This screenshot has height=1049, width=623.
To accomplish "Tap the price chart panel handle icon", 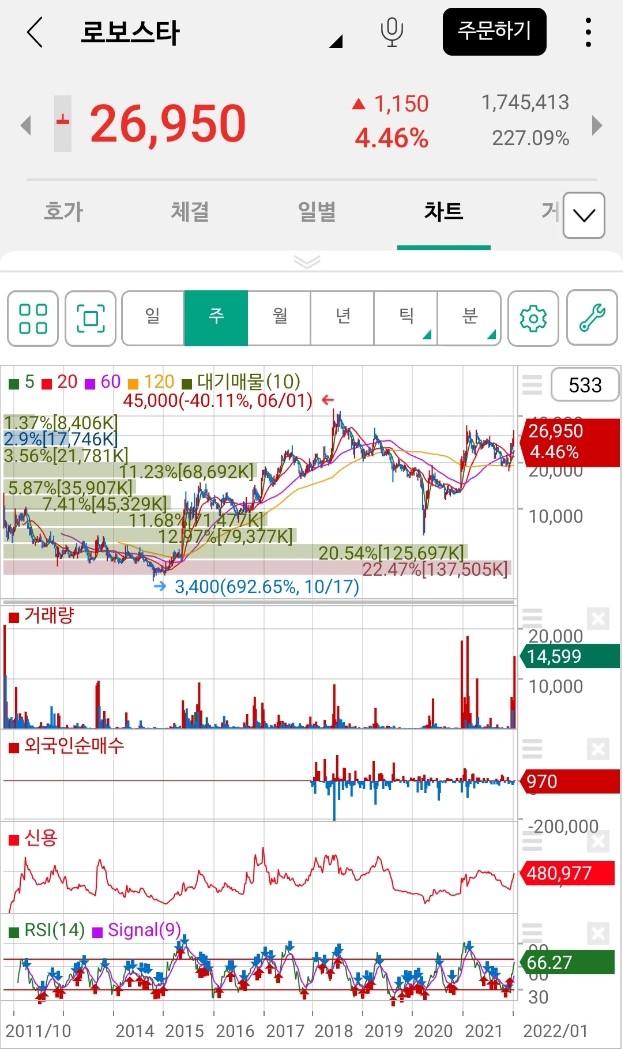I will click(532, 385).
